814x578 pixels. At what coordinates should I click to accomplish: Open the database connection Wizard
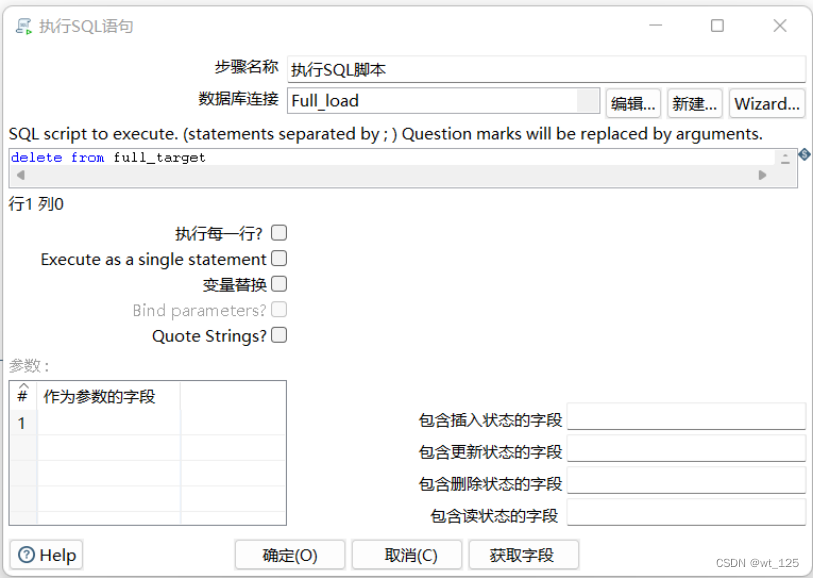pos(767,101)
